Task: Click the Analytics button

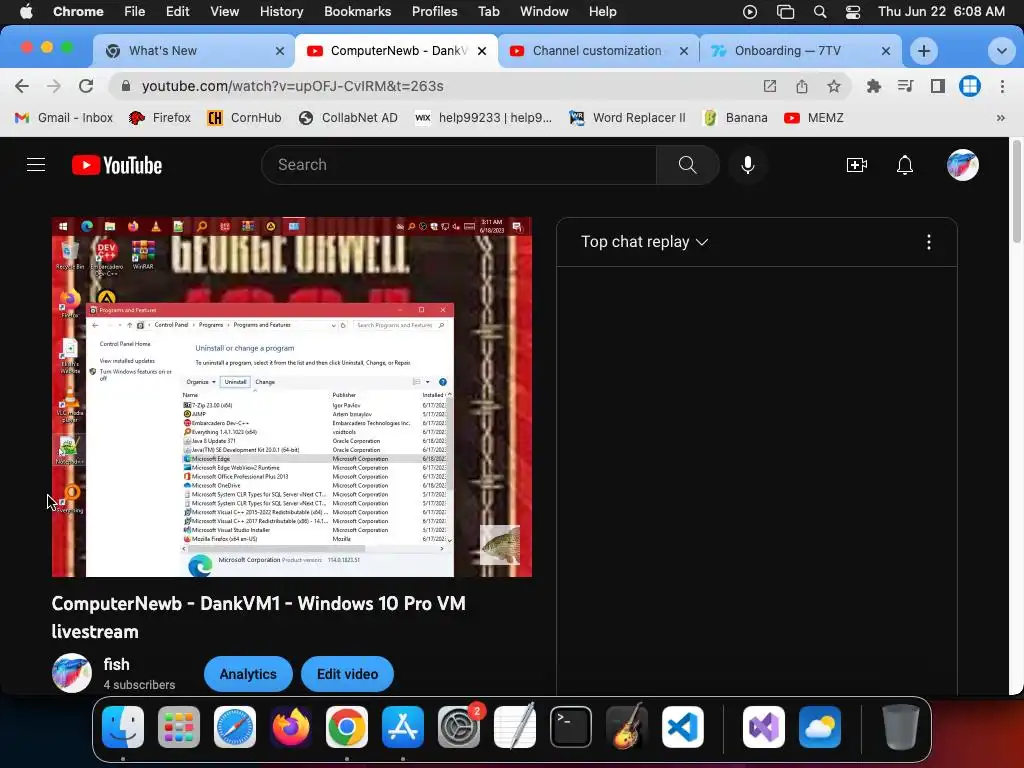Action: [248, 674]
